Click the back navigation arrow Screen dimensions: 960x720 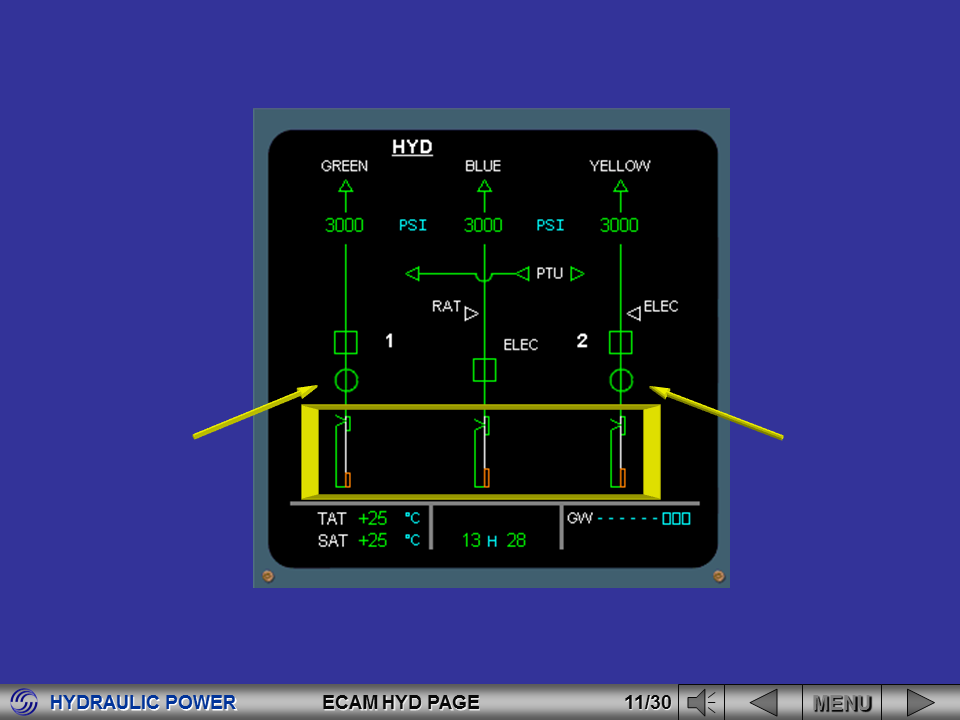pyautogui.click(x=766, y=701)
